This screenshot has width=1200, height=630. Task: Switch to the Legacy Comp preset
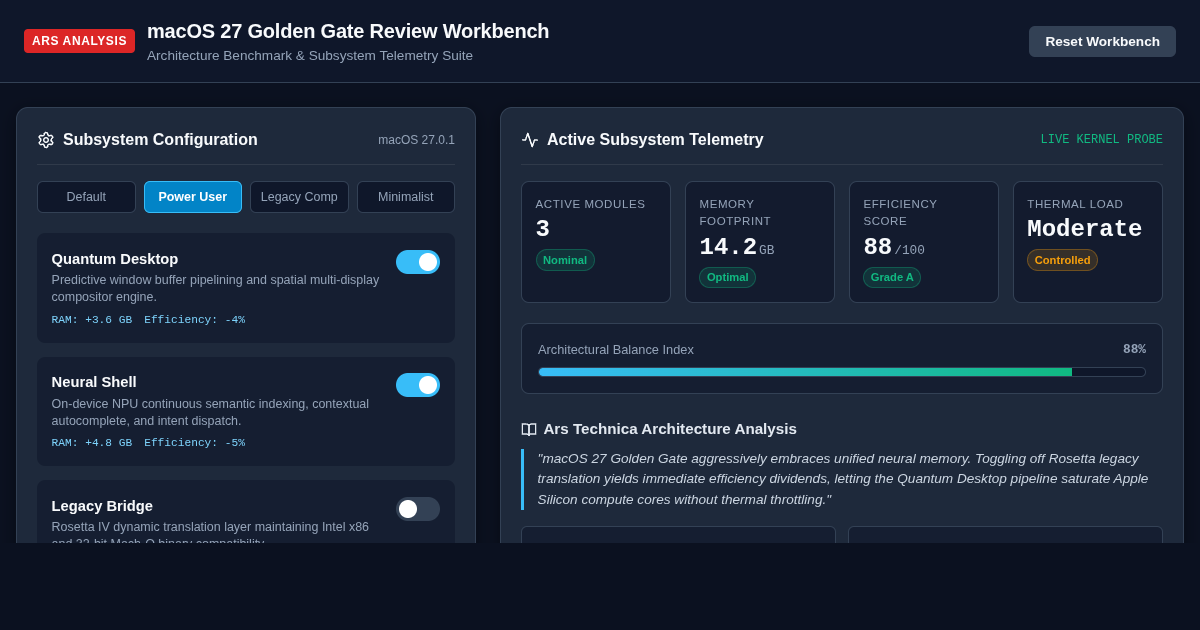[299, 197]
